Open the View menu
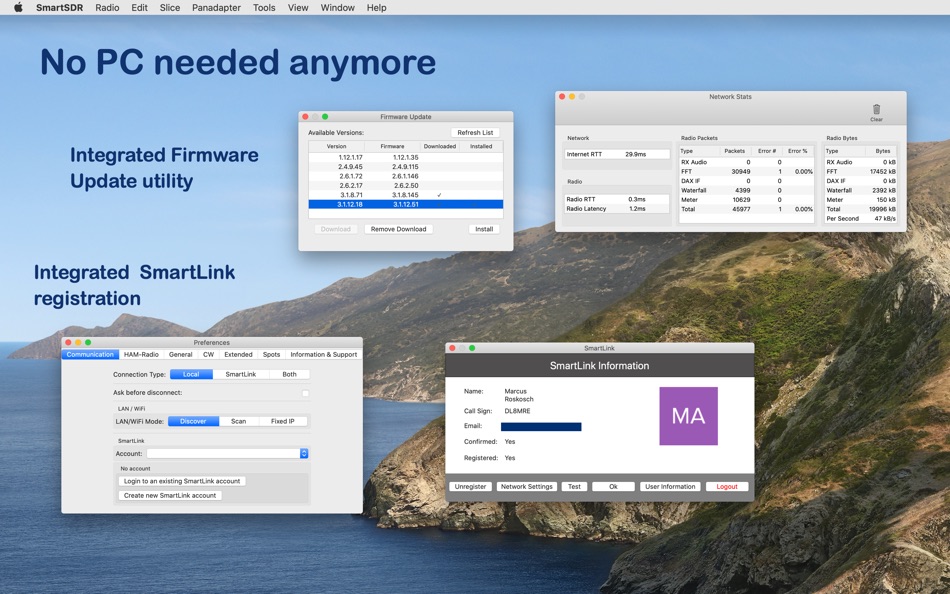950x594 pixels. pyautogui.click(x=298, y=7)
